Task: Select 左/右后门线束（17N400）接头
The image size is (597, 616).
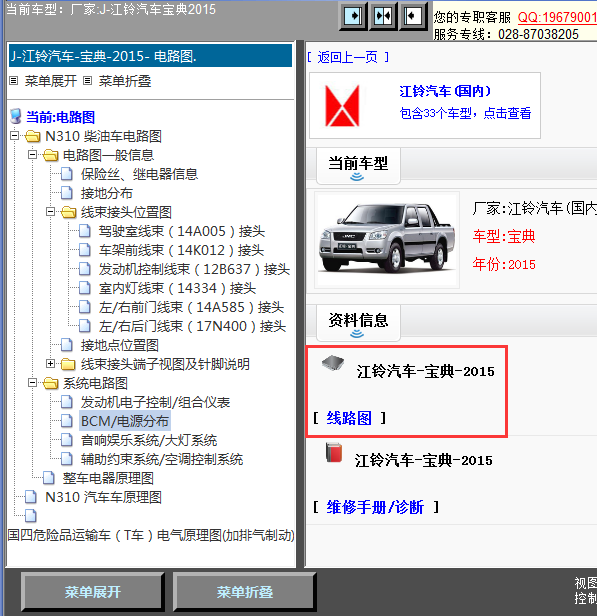Action: pos(192,326)
